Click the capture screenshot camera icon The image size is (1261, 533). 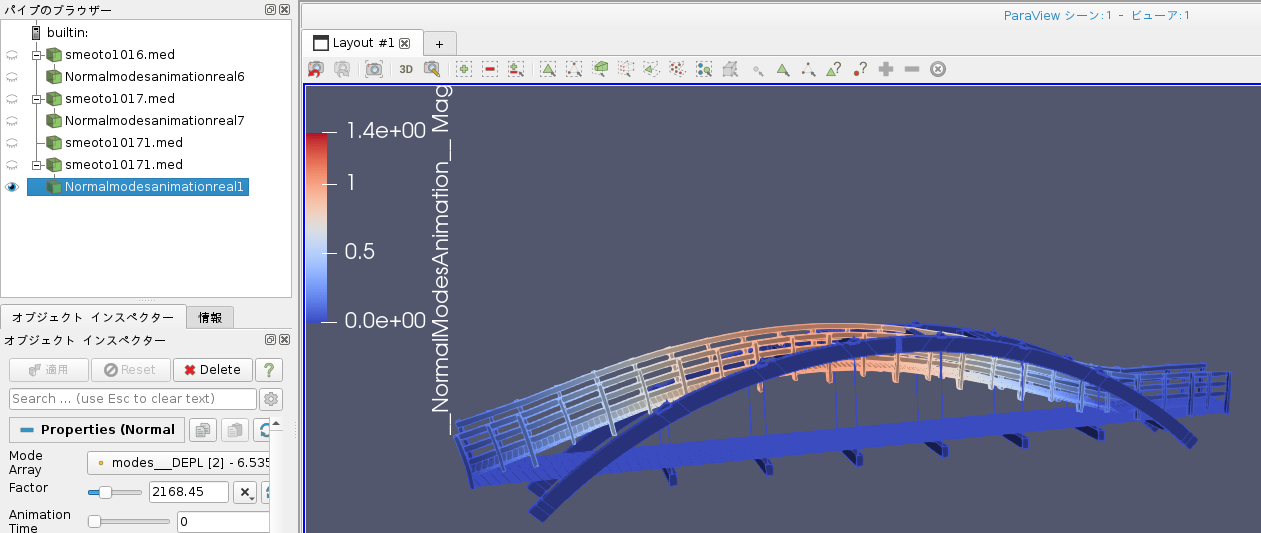tap(374, 69)
